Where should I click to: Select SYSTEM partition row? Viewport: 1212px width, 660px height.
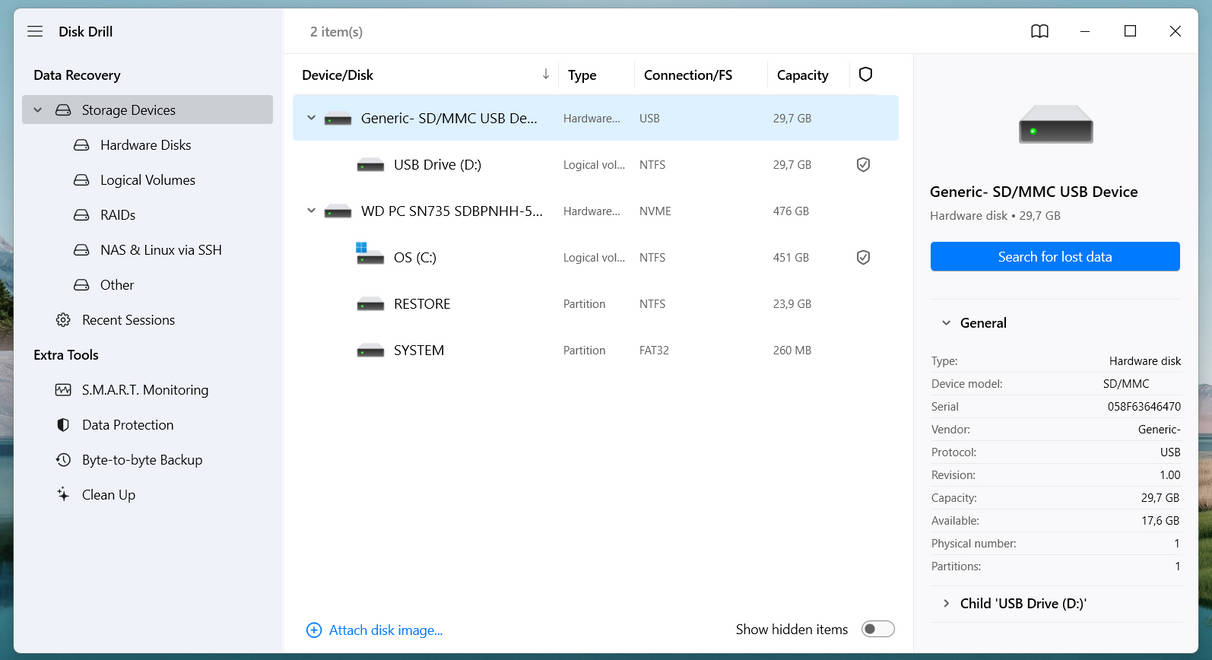click(596, 350)
